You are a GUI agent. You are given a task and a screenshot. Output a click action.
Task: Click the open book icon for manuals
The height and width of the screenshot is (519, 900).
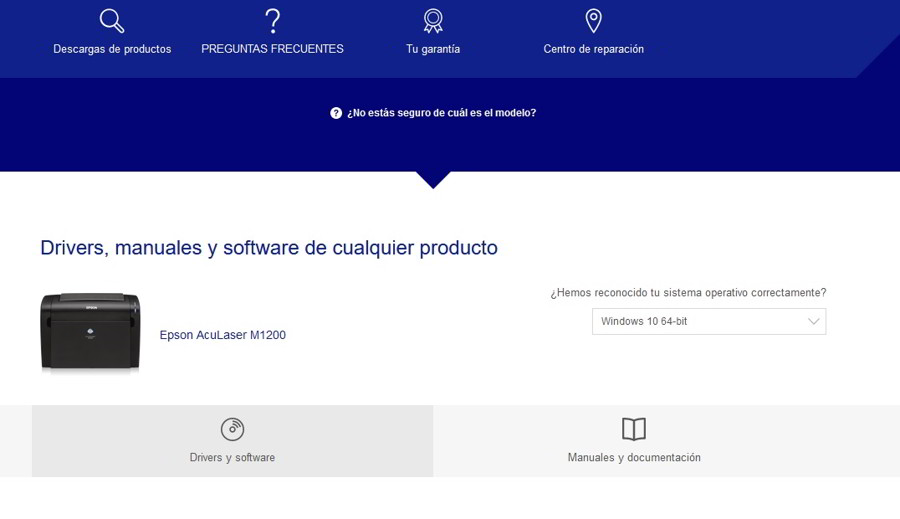634,429
